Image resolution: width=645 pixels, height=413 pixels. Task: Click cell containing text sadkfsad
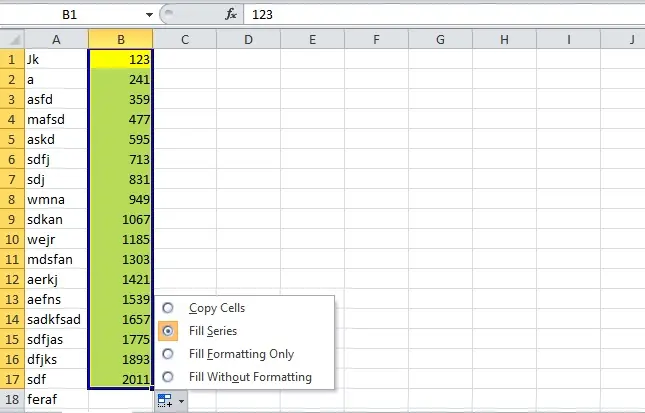pos(56,319)
